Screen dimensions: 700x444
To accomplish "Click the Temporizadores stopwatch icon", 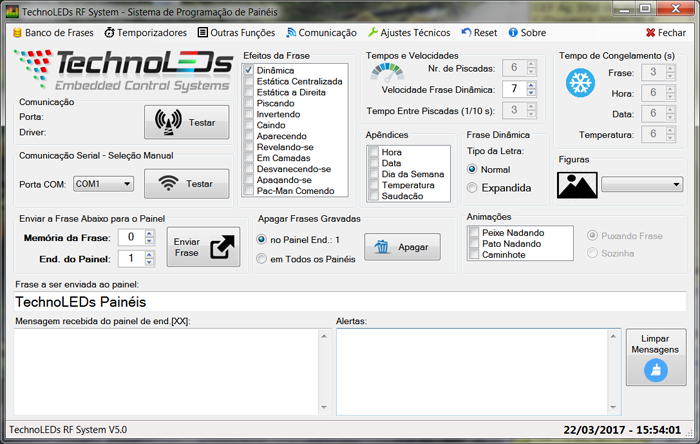I will pyautogui.click(x=109, y=33).
